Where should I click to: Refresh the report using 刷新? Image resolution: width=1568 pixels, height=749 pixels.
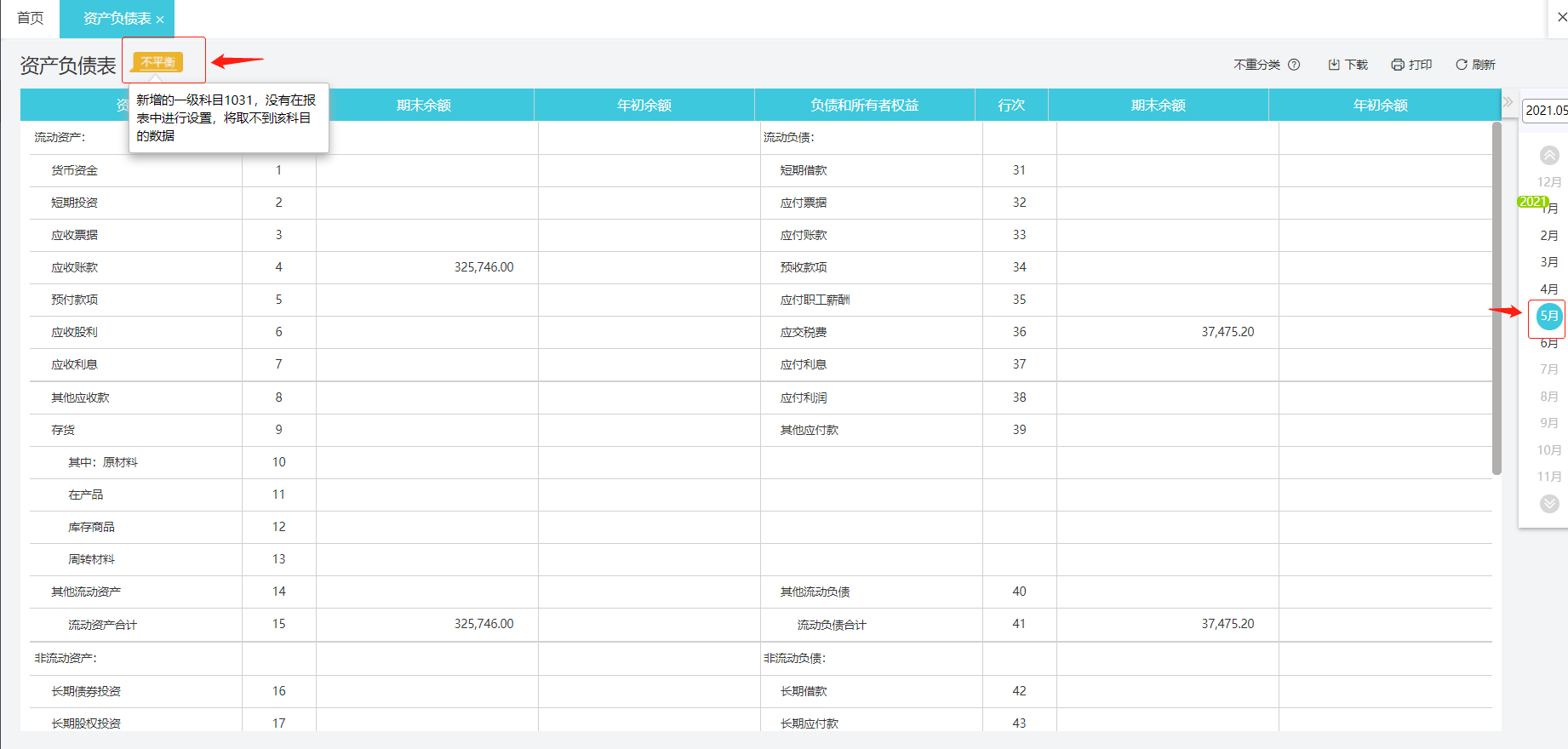click(x=1475, y=65)
